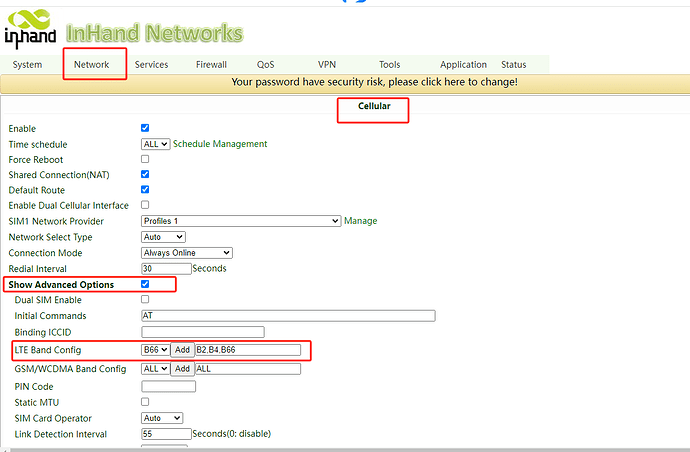Click the Manage link beside network provider
Viewport: 690px width, 452px height.
coord(361,221)
